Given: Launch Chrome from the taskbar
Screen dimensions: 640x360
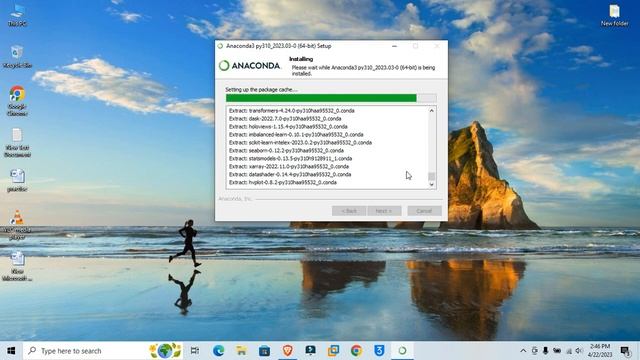Looking at the screenshot, I should [x=356, y=351].
